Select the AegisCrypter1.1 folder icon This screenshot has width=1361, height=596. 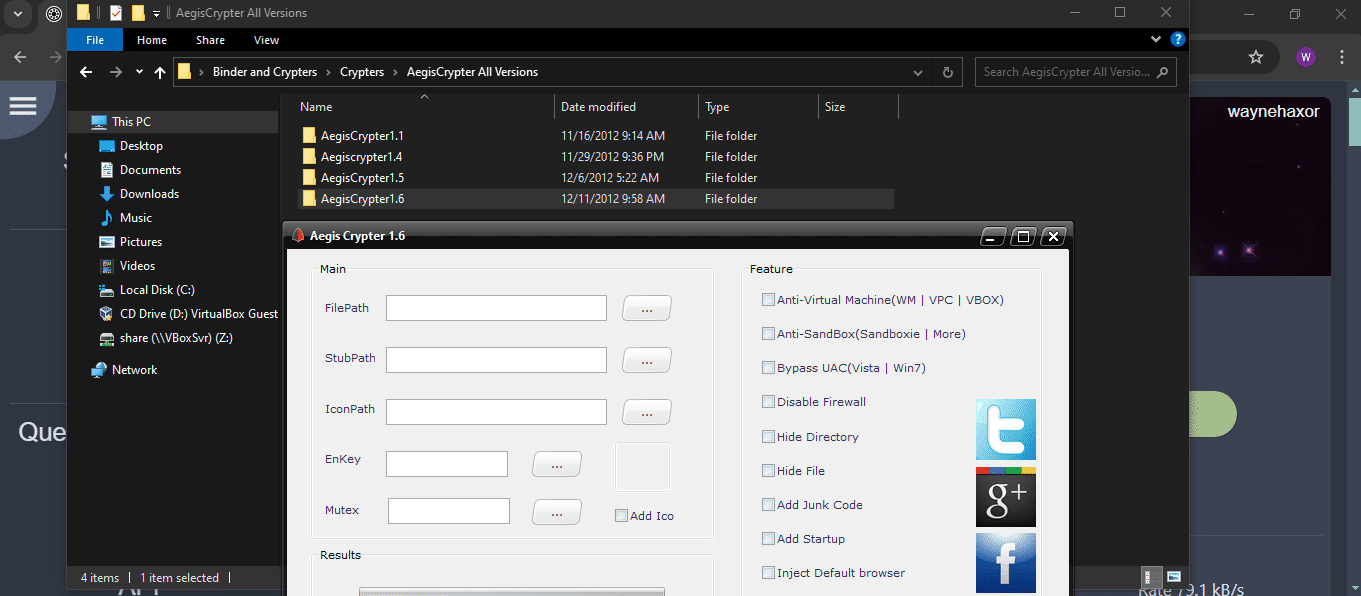[x=310, y=135]
